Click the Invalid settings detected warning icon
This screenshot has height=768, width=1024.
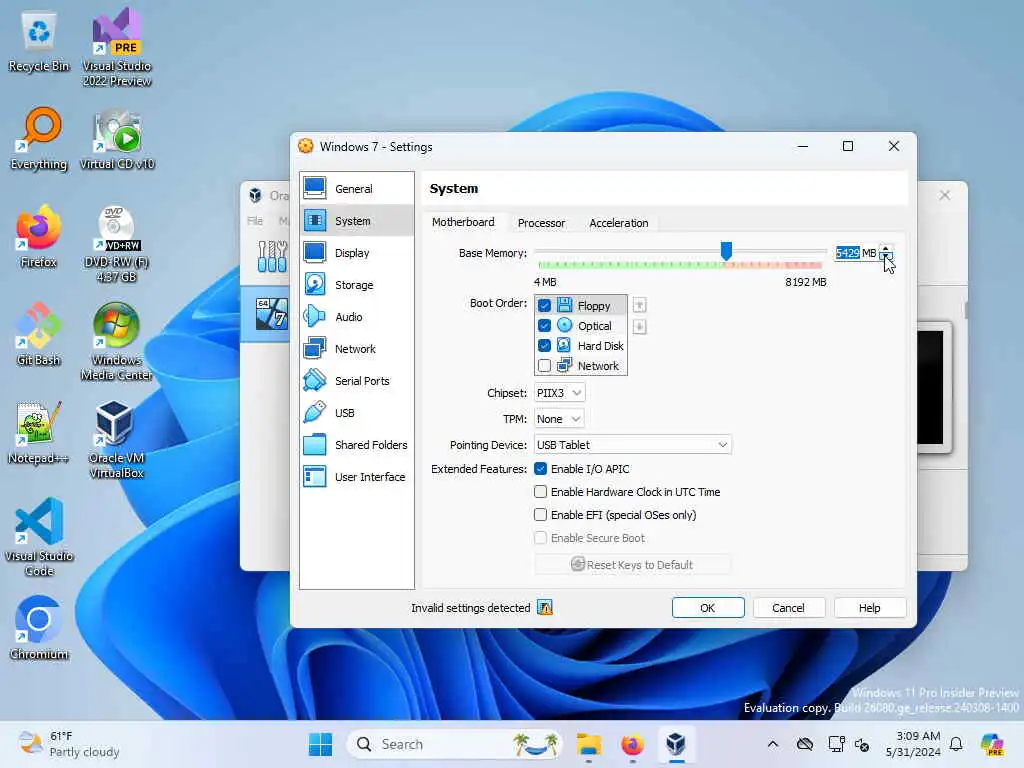point(545,608)
